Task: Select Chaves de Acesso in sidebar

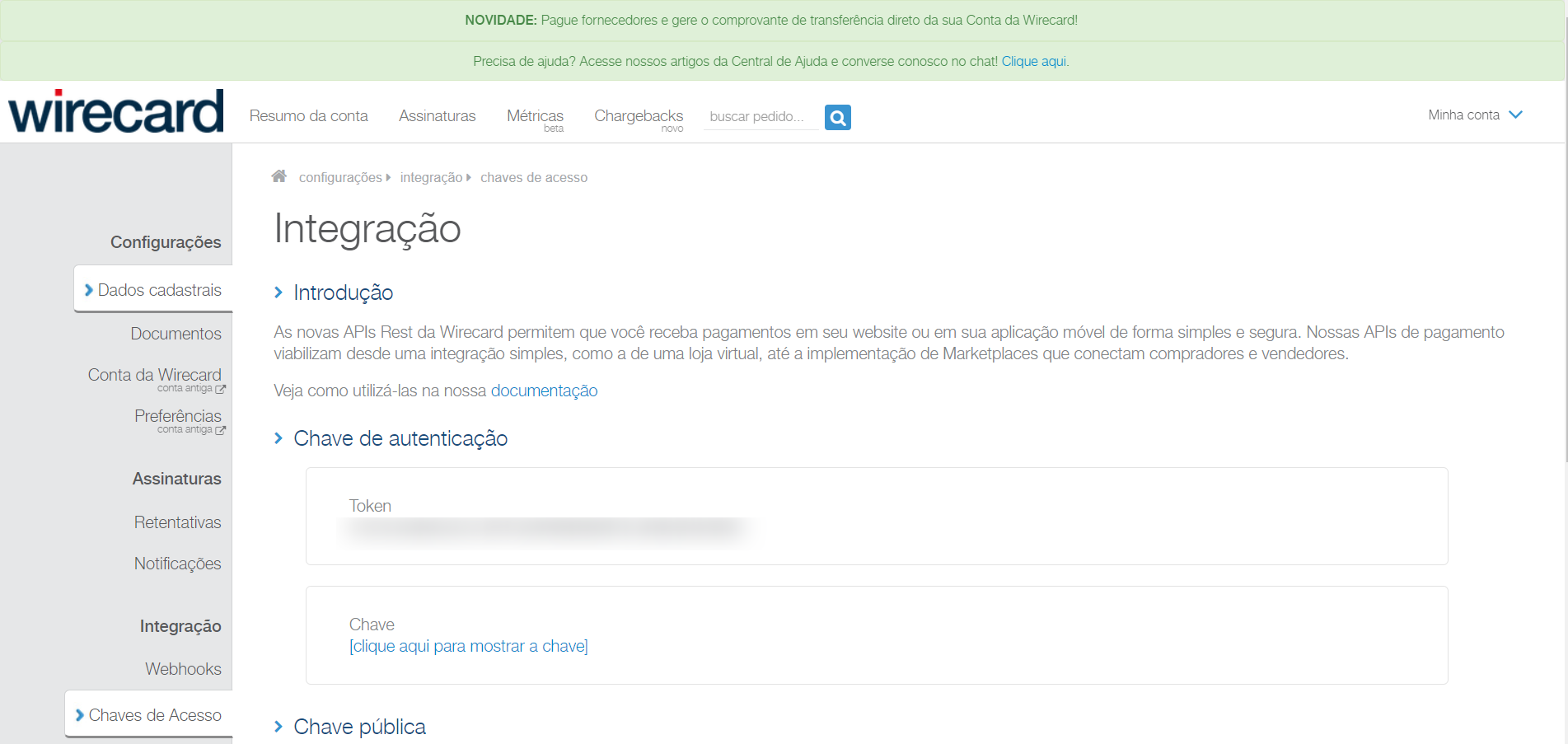Action: point(148,714)
